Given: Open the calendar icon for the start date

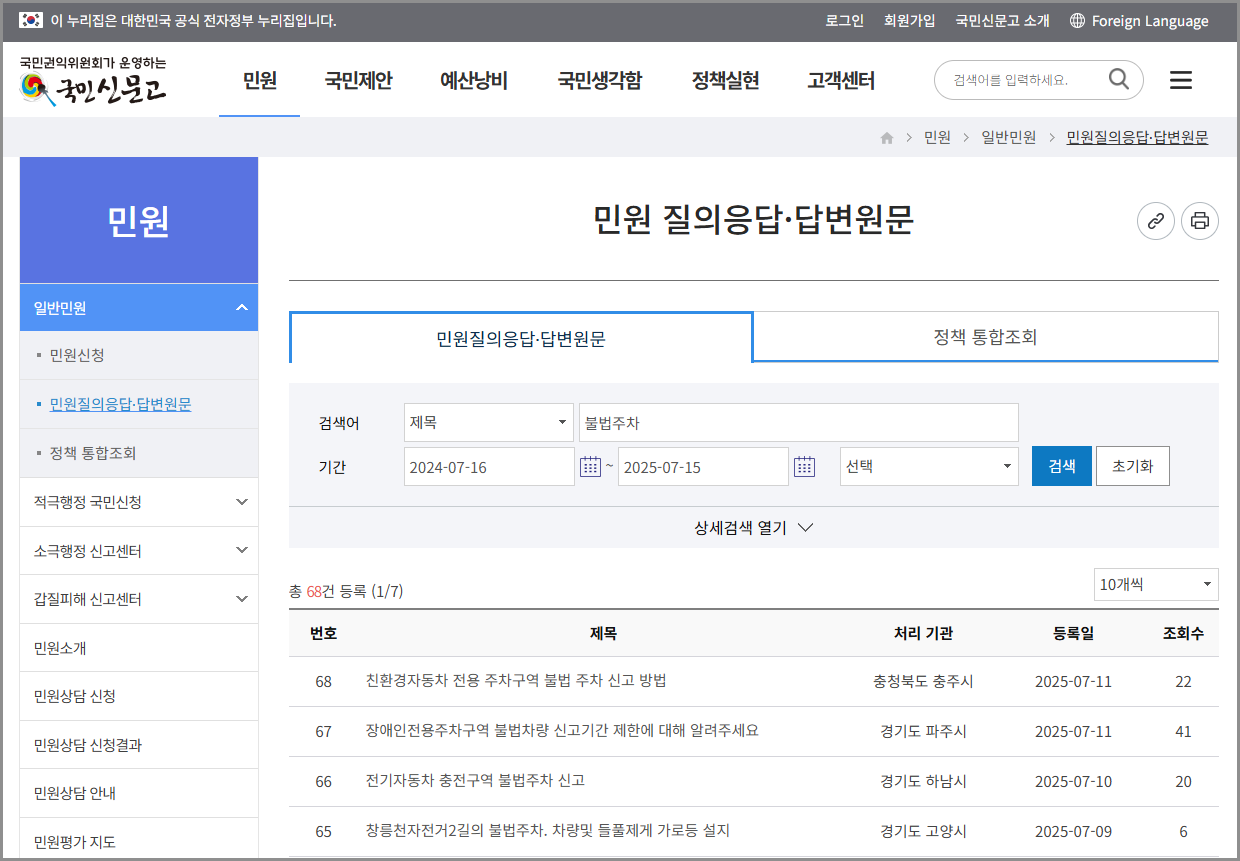Looking at the screenshot, I should click(x=590, y=466).
